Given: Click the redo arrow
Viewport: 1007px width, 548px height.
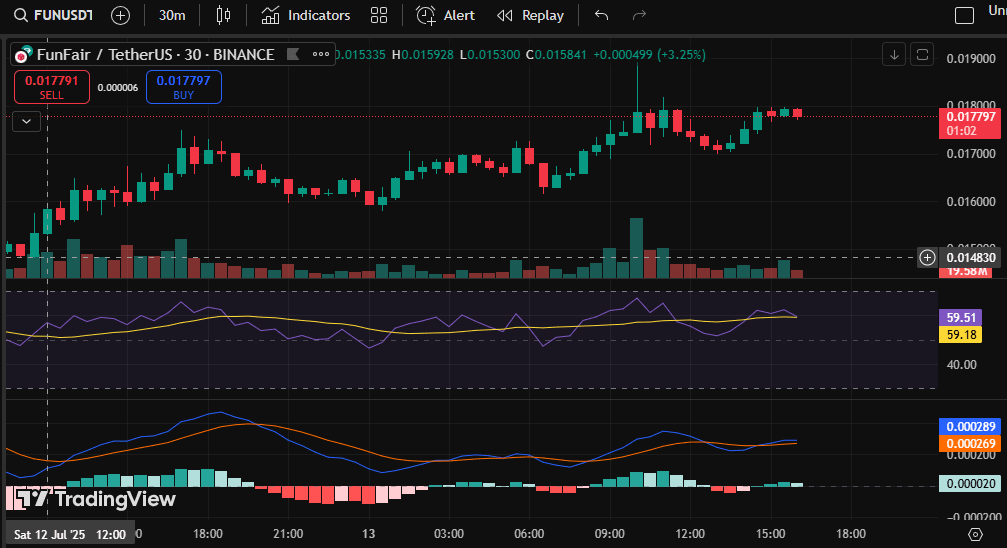Looking at the screenshot, I should [x=640, y=15].
